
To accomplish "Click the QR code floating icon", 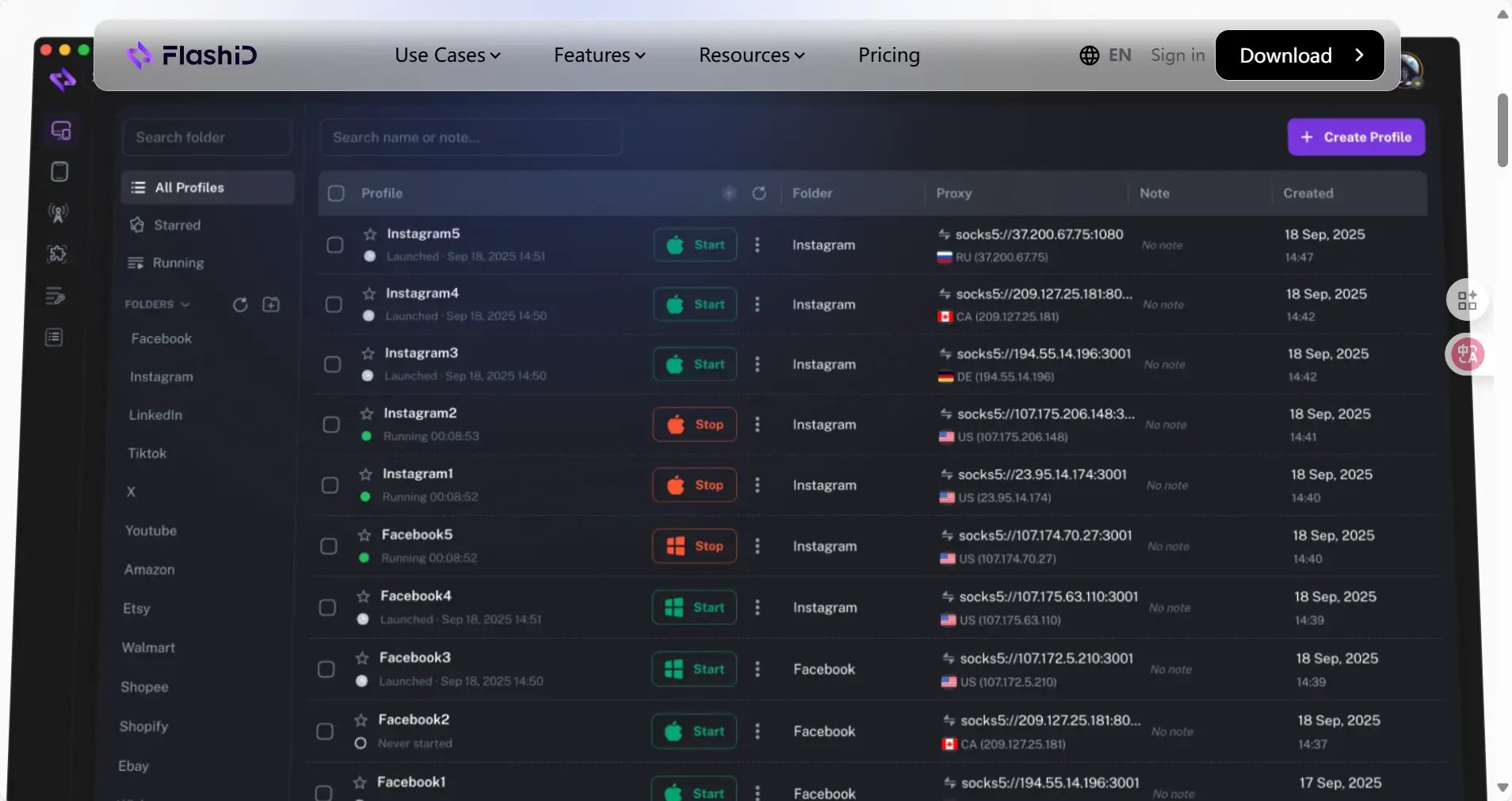I will click(1468, 300).
